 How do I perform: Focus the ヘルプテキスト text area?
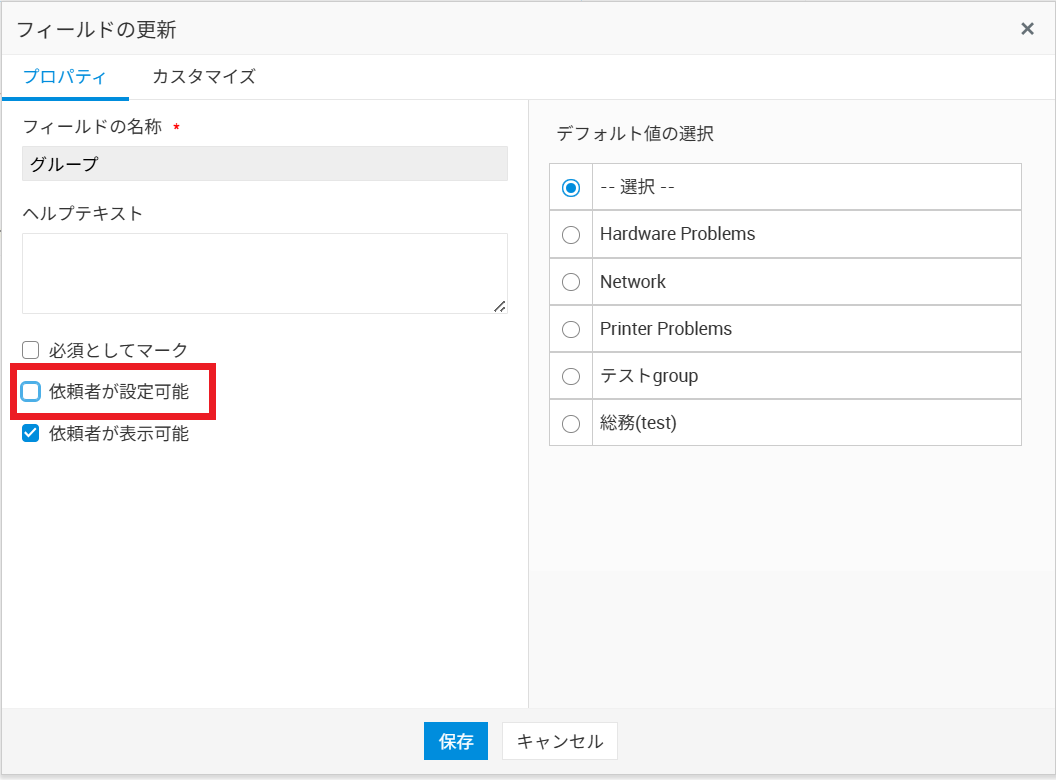tap(264, 272)
